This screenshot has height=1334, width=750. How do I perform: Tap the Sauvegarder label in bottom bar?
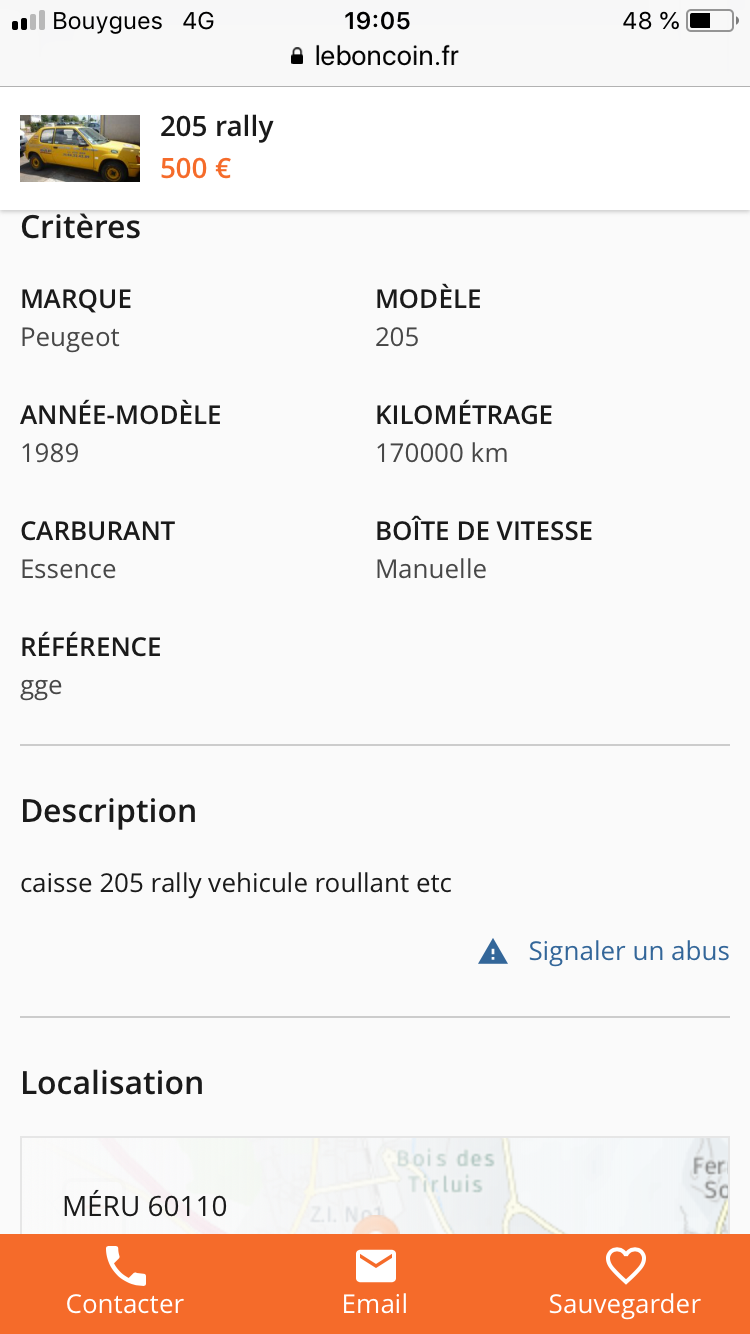point(625,1304)
